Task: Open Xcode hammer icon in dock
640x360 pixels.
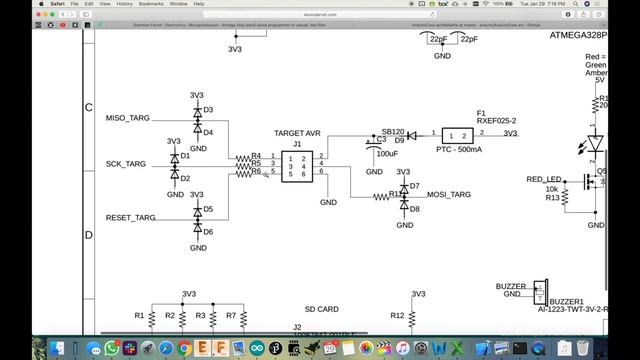Action: pyautogui.click(x=484, y=349)
